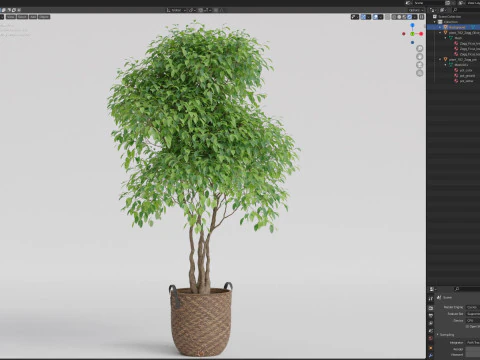
Task: Open the viewport Options dropdown
Action: [416, 10]
